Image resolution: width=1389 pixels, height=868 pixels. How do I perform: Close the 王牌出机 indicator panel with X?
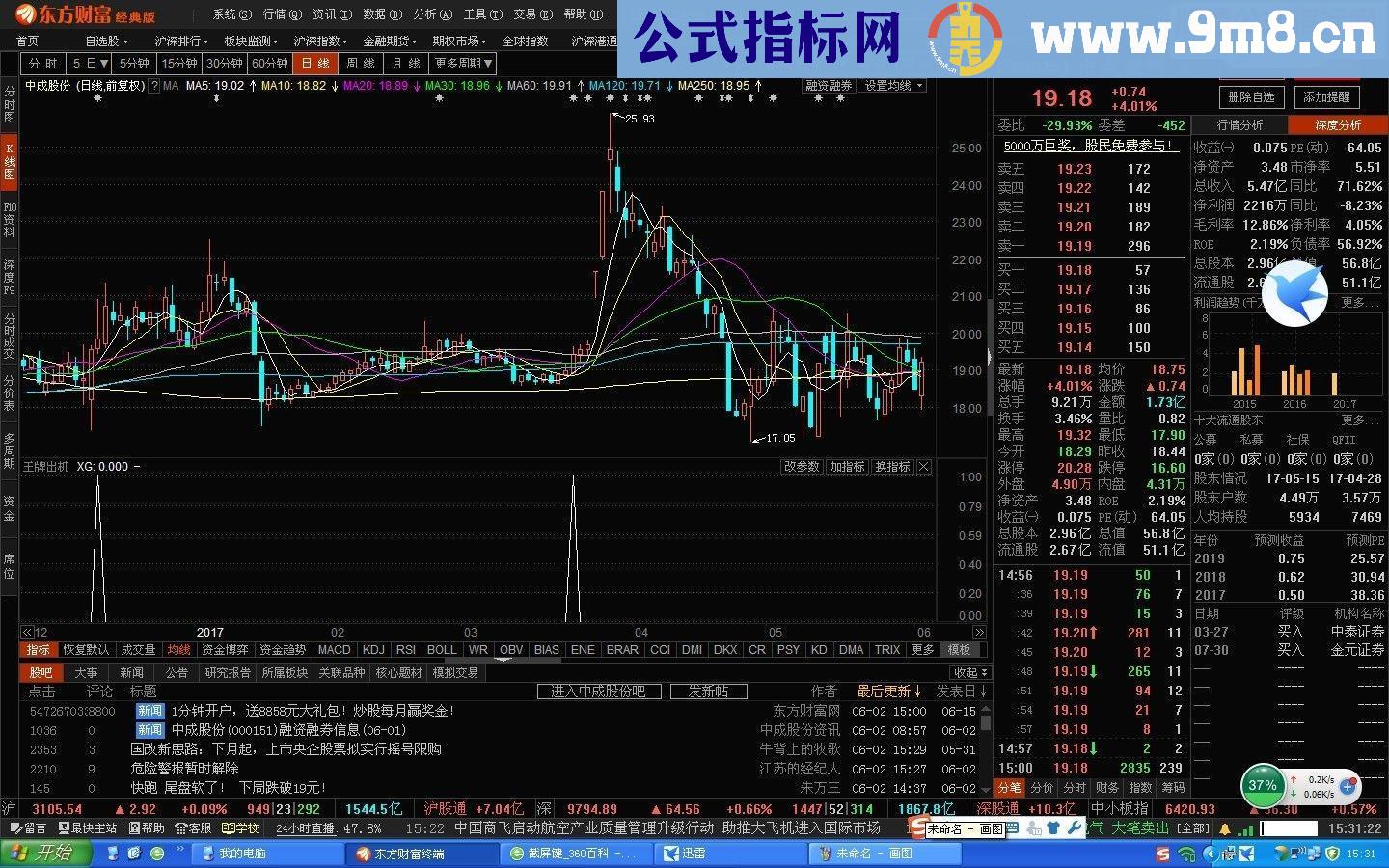(923, 467)
